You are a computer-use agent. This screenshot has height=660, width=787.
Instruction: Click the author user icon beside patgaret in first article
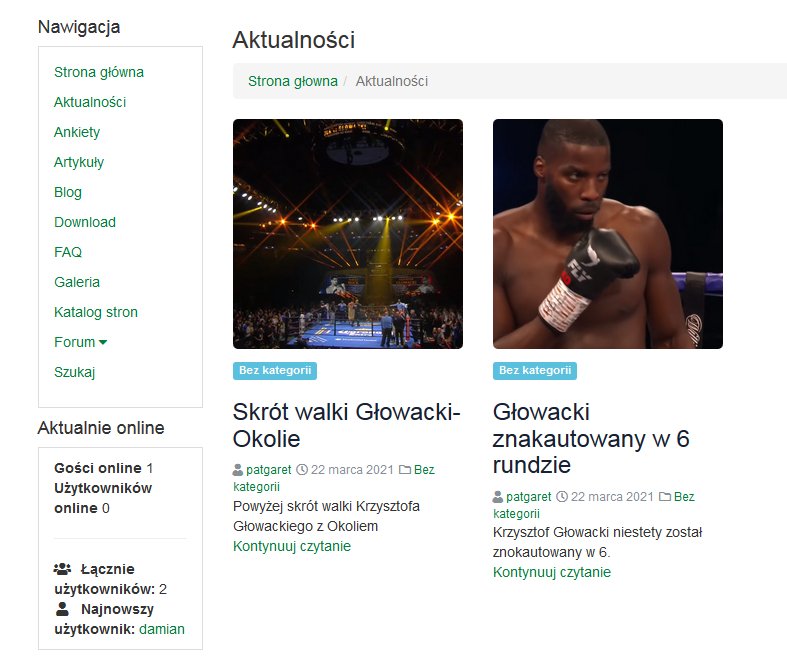(x=238, y=470)
